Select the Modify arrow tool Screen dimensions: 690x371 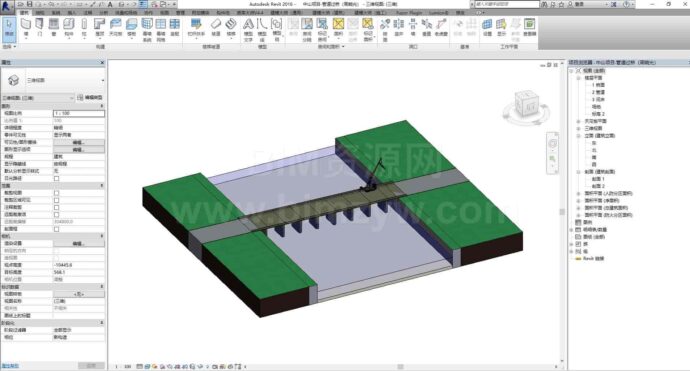(x=9, y=27)
